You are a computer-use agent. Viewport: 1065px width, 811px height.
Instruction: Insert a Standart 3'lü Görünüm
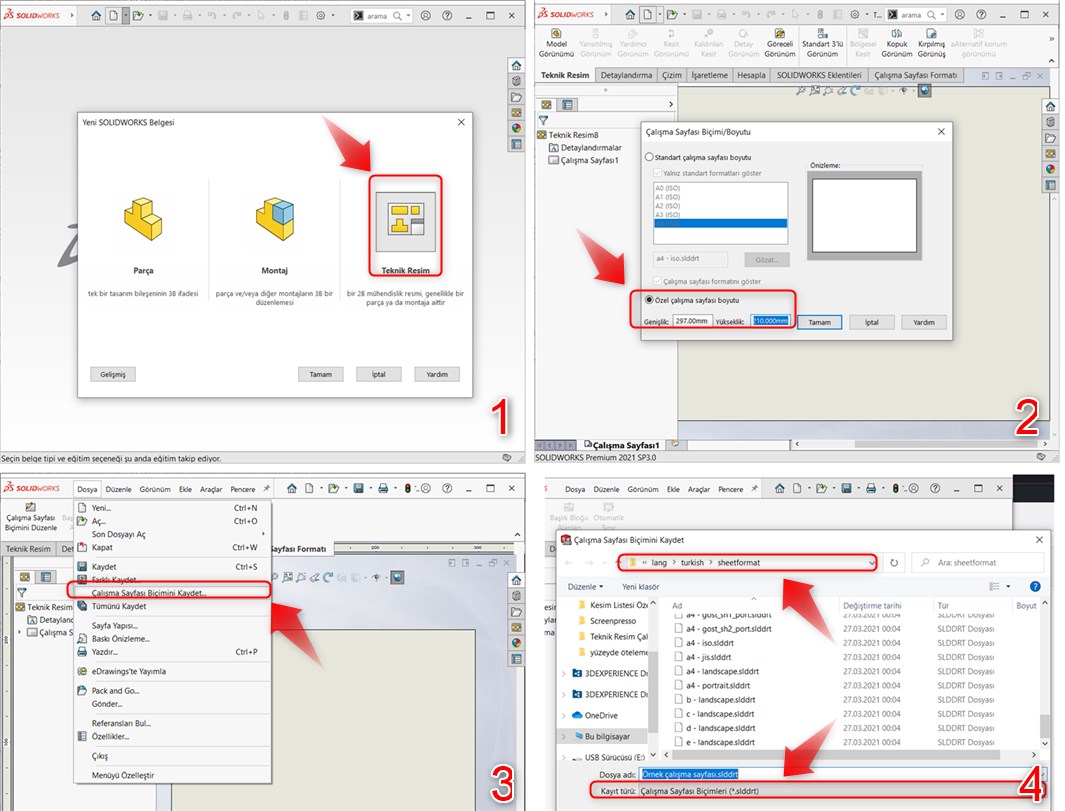pos(822,43)
